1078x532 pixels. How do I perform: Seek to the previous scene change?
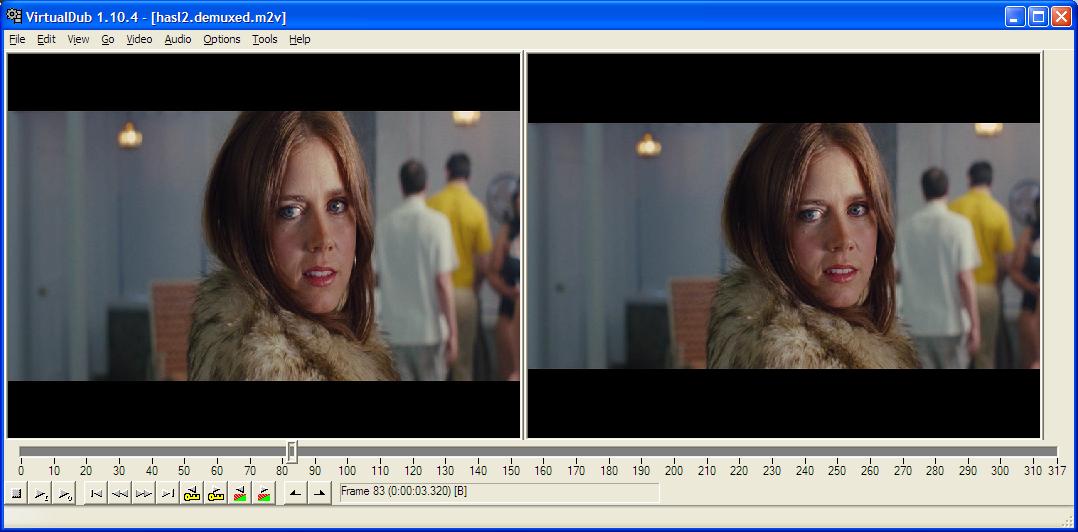pyautogui.click(x=239, y=494)
